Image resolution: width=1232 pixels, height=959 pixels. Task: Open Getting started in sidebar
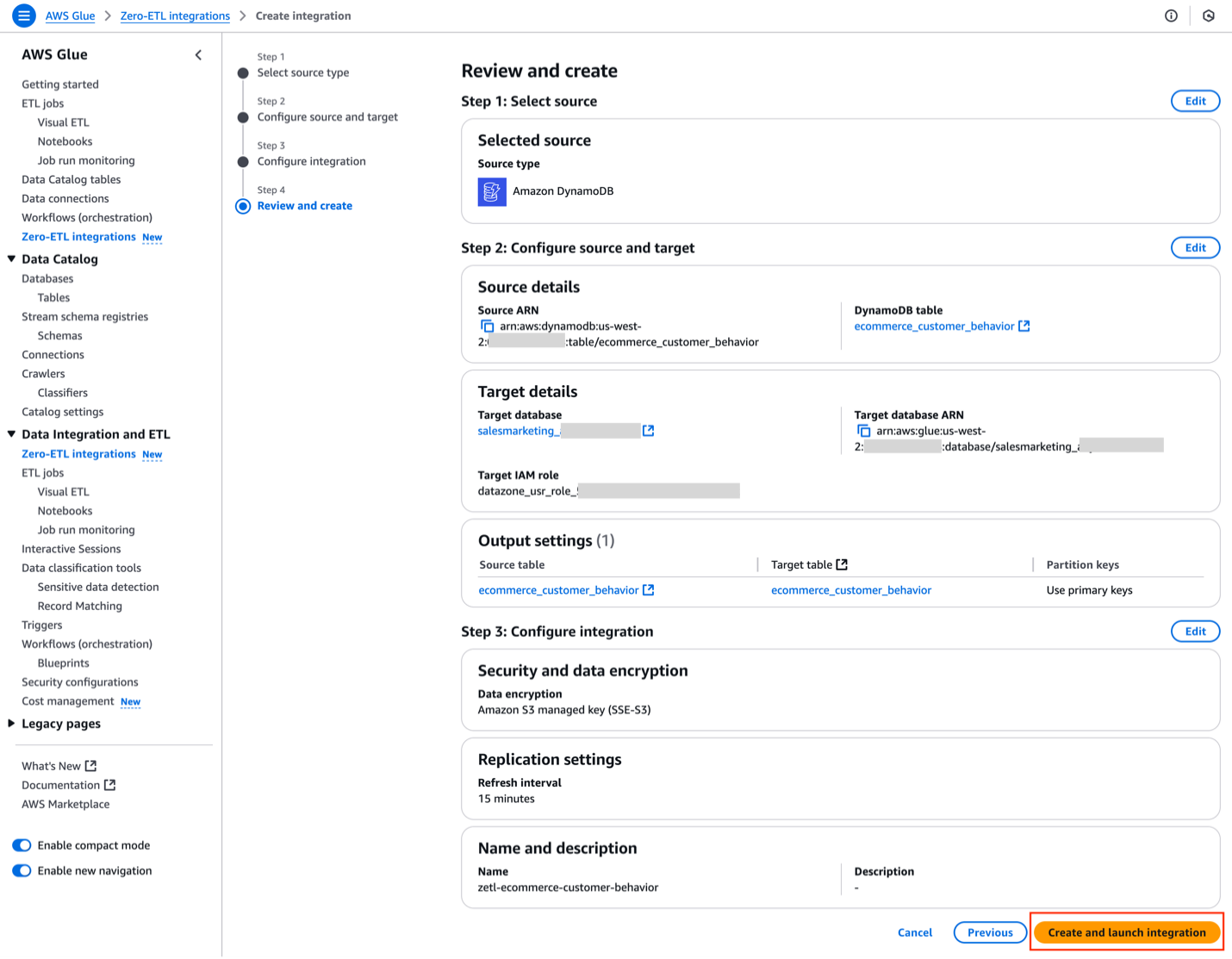[60, 84]
